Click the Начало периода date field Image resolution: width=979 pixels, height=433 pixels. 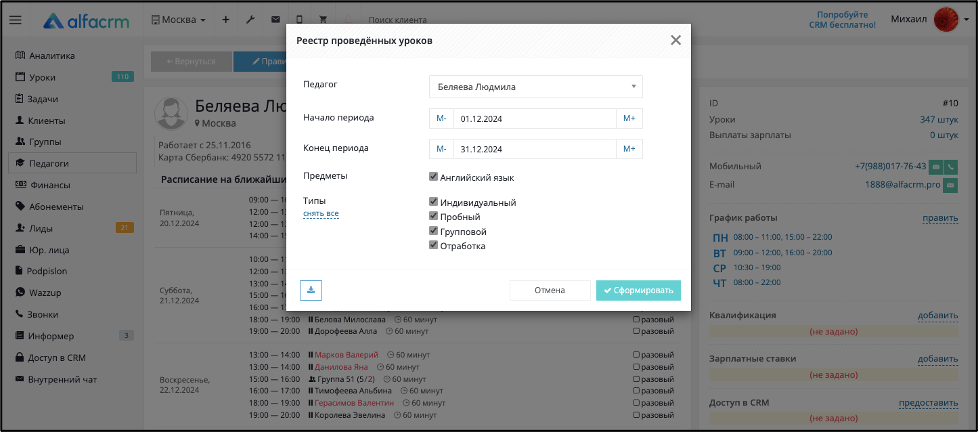tap(534, 119)
